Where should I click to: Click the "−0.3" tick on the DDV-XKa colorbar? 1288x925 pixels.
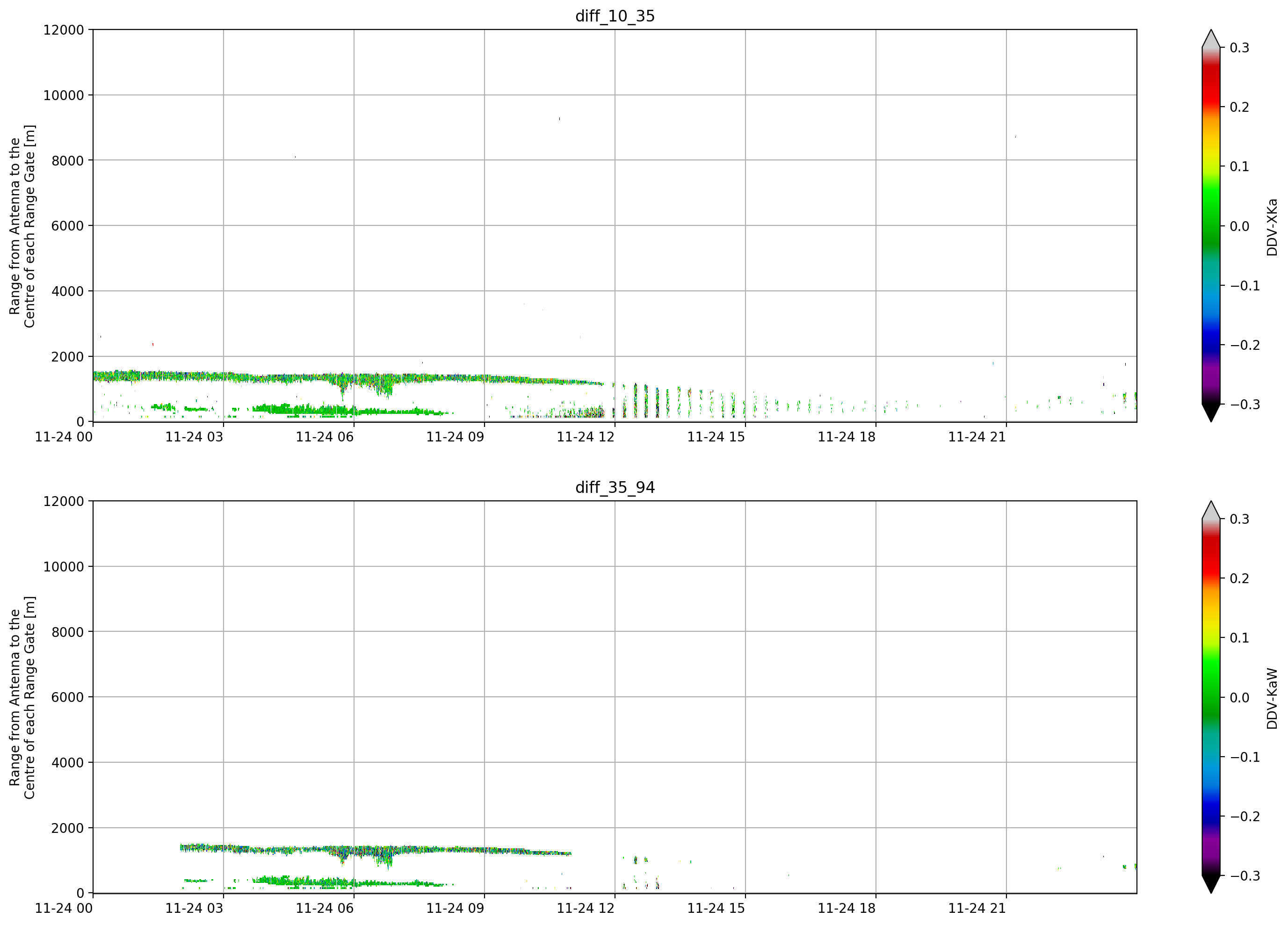[x=1245, y=405]
